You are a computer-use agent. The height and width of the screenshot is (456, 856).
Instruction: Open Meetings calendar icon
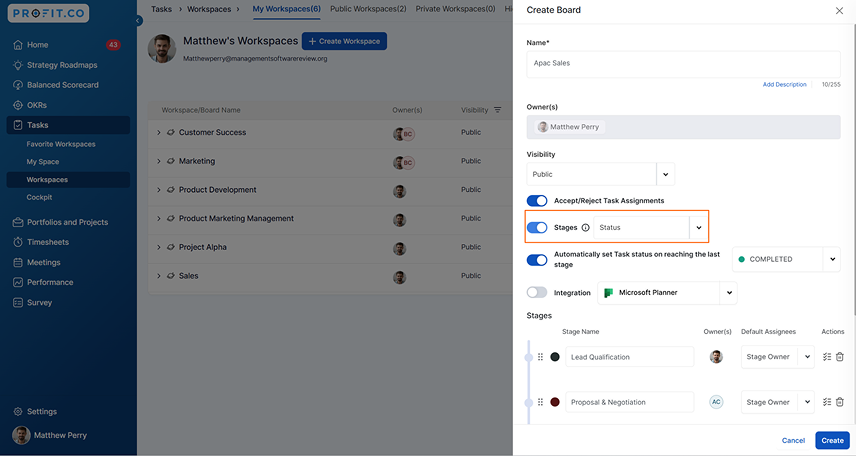pyautogui.click(x=18, y=262)
